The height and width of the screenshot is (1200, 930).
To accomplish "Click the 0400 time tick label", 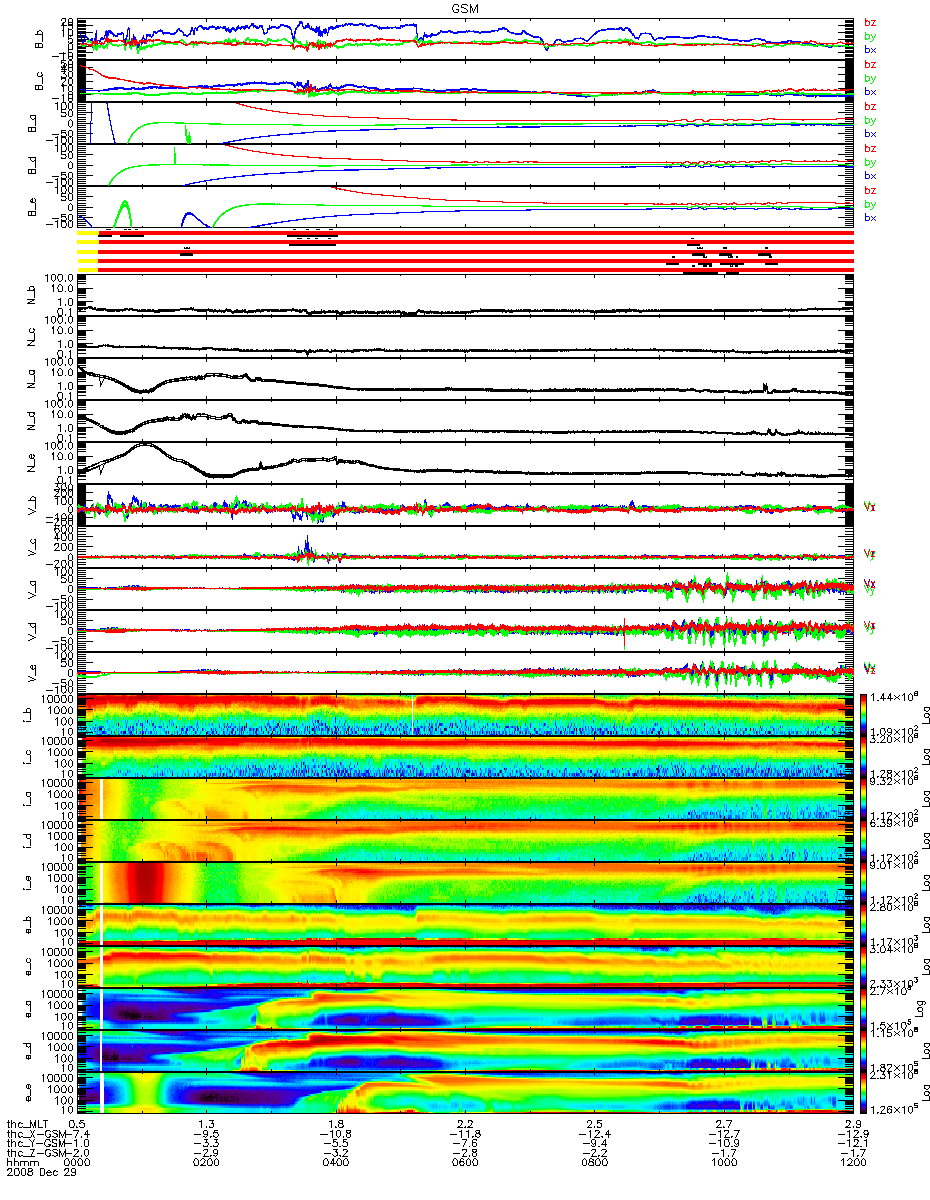I will [335, 1164].
